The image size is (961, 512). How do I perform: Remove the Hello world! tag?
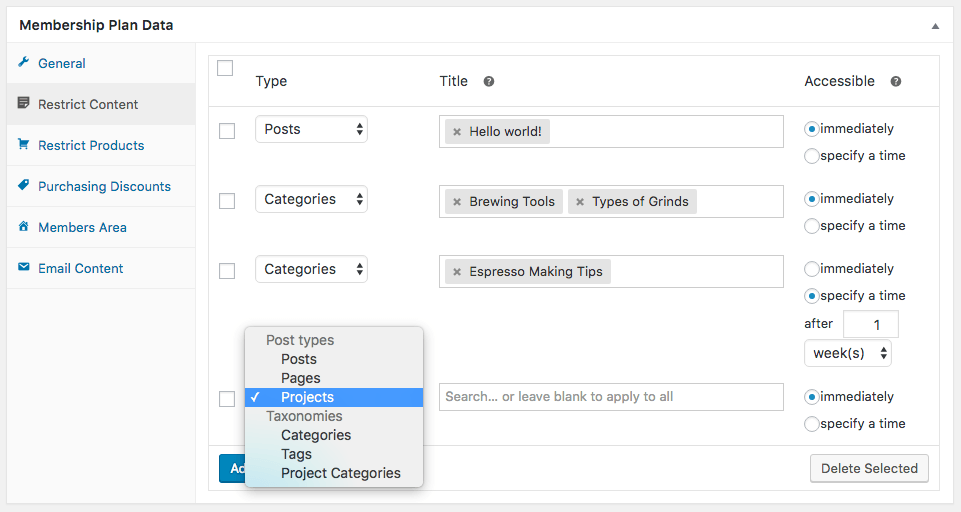coord(457,132)
